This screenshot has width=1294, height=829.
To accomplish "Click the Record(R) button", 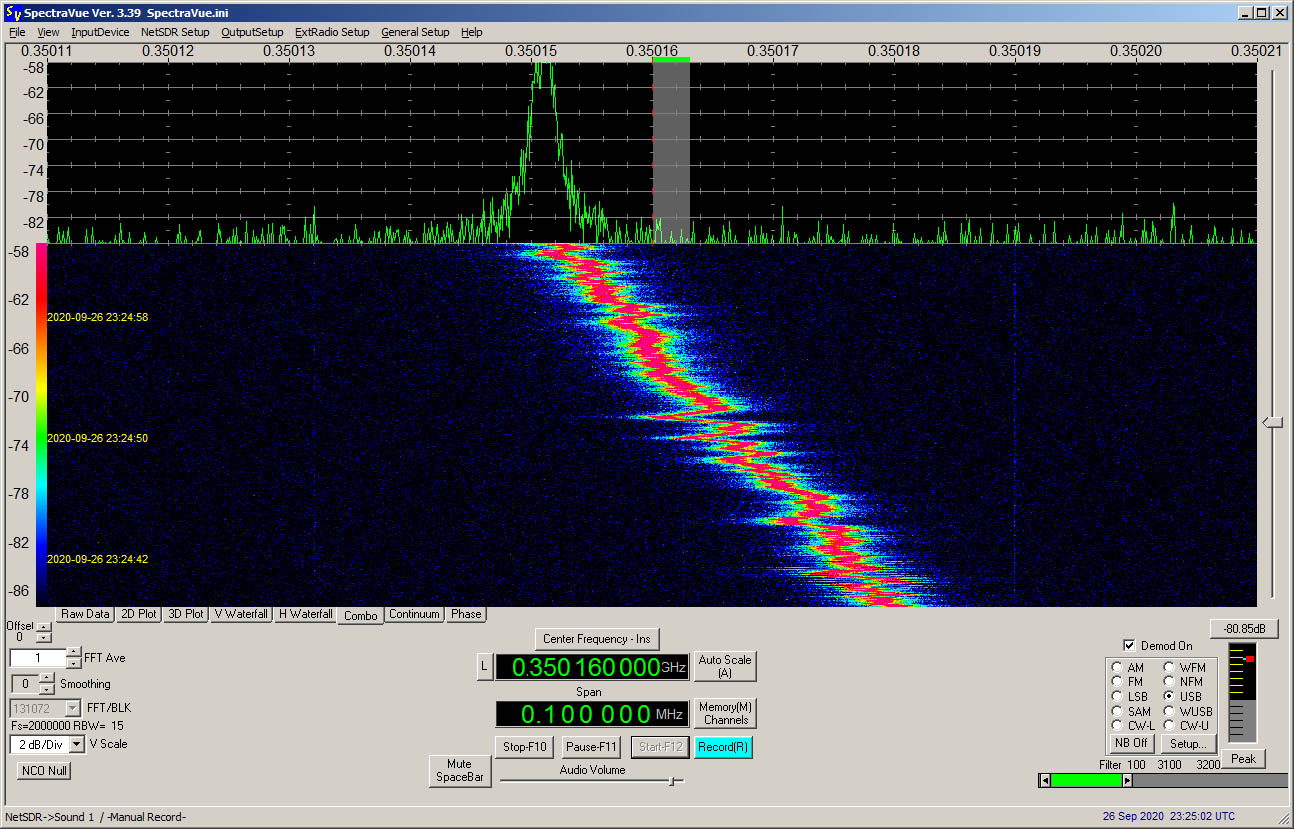I will [723, 747].
